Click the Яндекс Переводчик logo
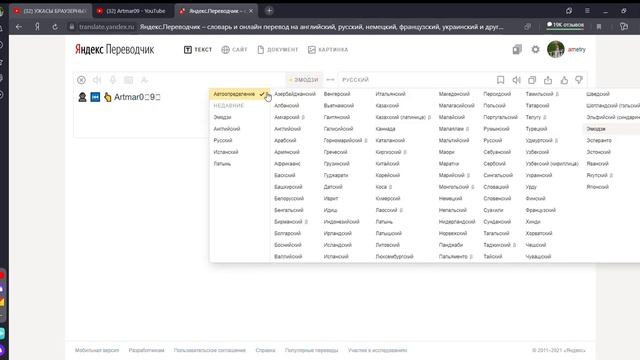Screen dimensions: 640x360 (x=114, y=49)
